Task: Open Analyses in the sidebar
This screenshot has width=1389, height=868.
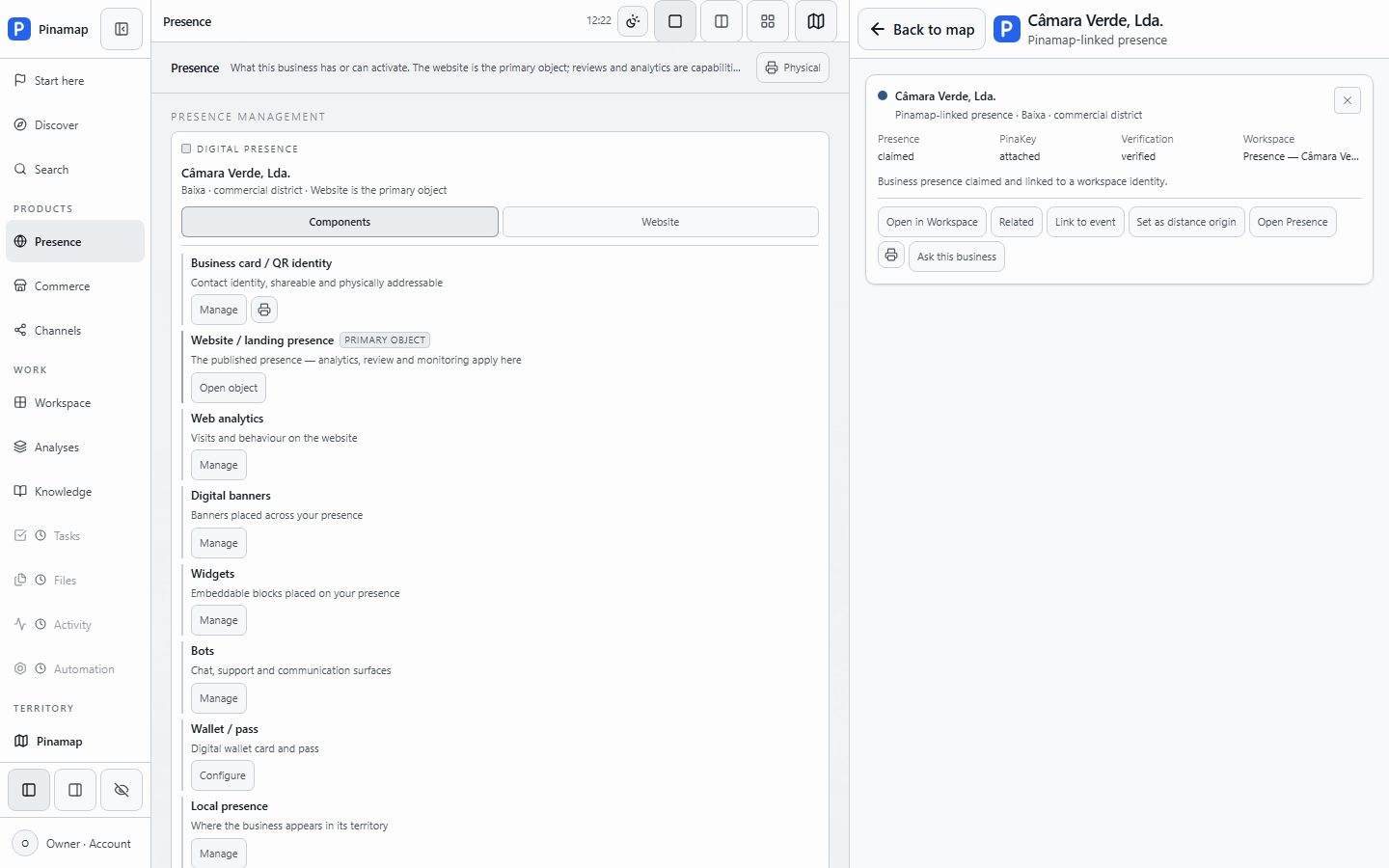Action: 75,448
